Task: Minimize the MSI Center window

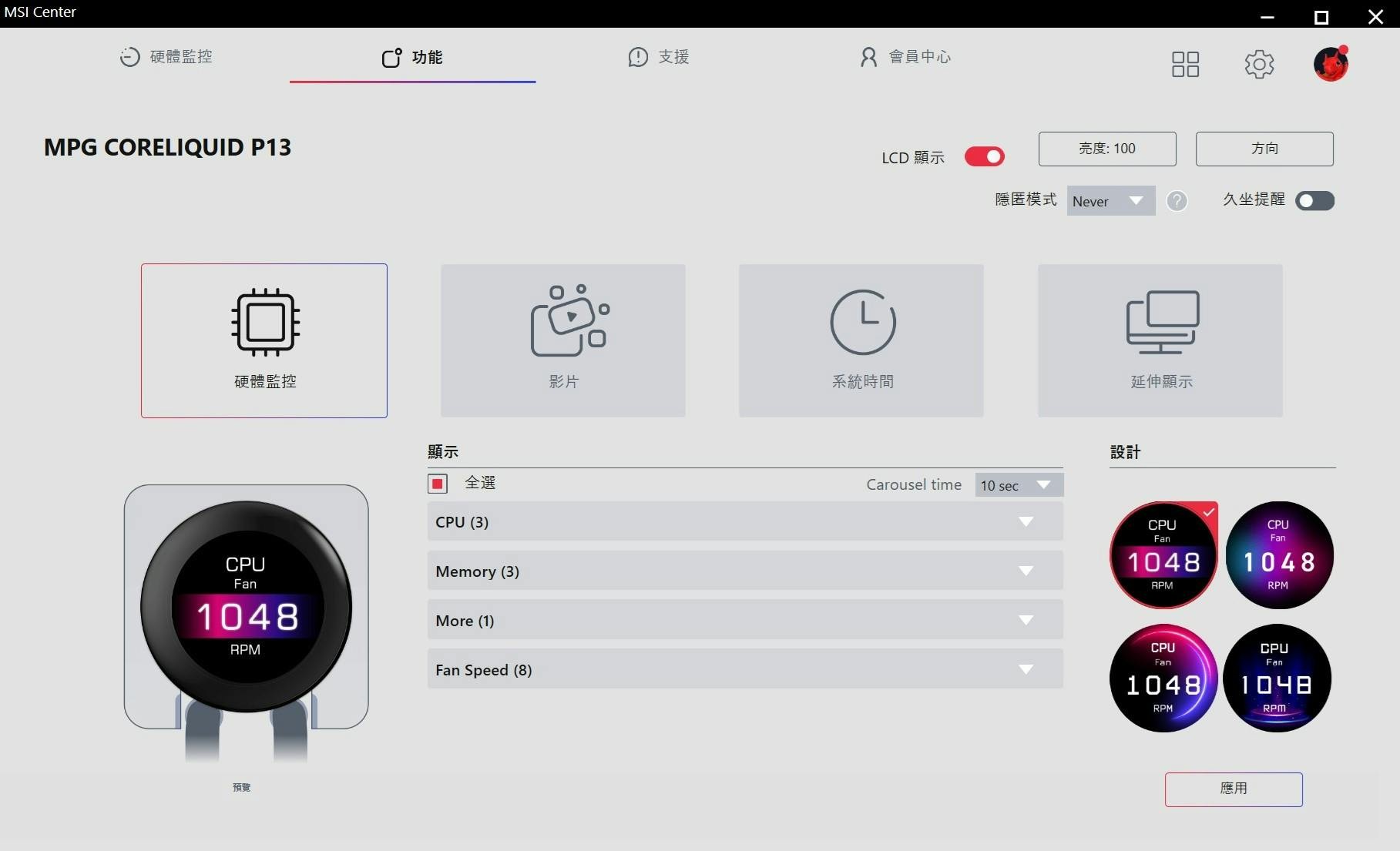Action: click(x=1267, y=16)
